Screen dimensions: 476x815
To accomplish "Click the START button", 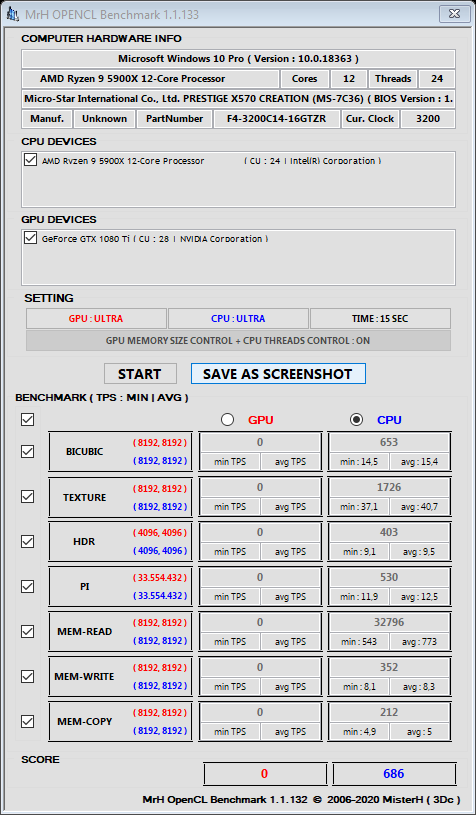I will (x=140, y=374).
